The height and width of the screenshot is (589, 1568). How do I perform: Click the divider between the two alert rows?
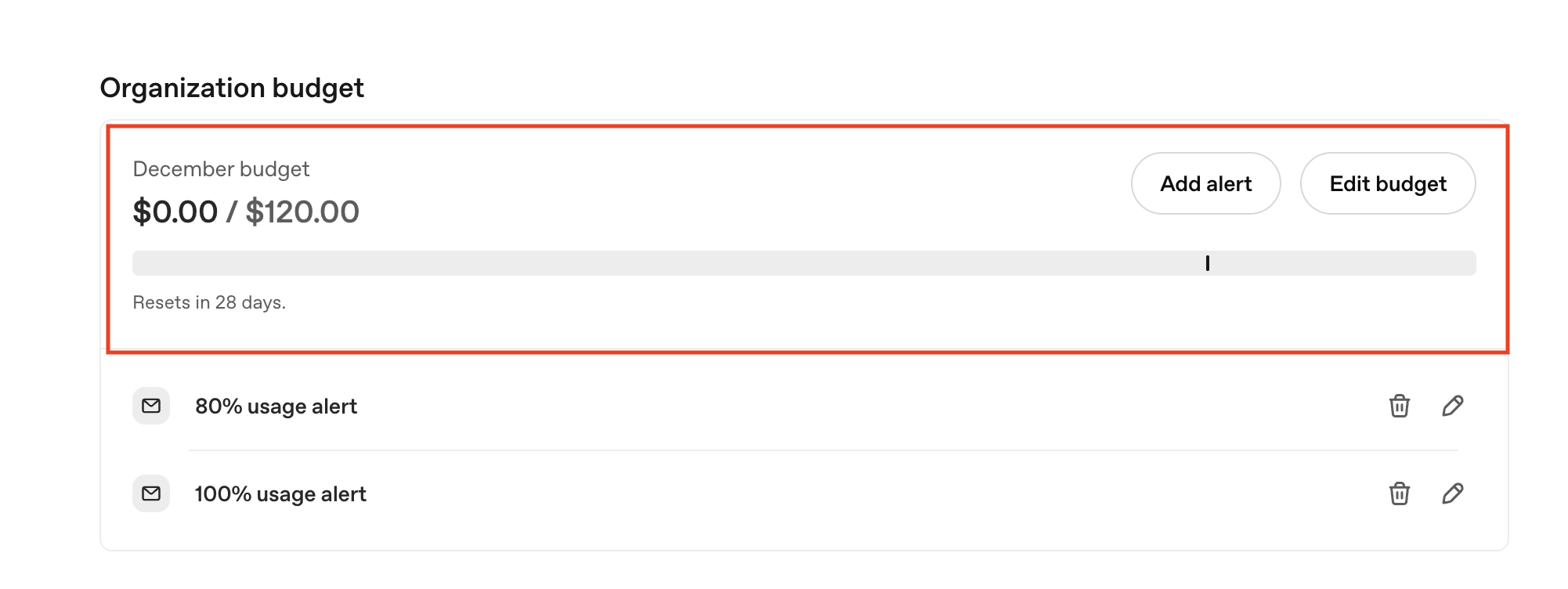coord(822,450)
